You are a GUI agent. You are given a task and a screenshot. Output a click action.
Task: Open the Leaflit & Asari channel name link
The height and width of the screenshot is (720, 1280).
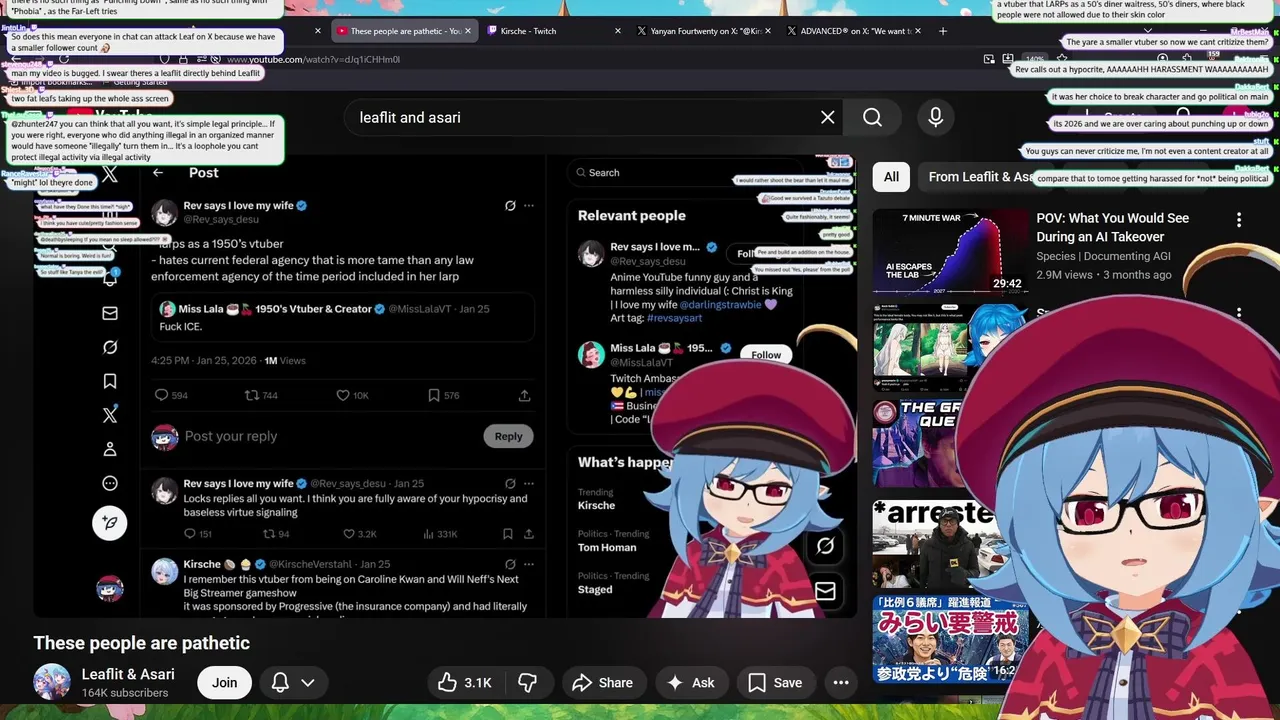point(128,674)
